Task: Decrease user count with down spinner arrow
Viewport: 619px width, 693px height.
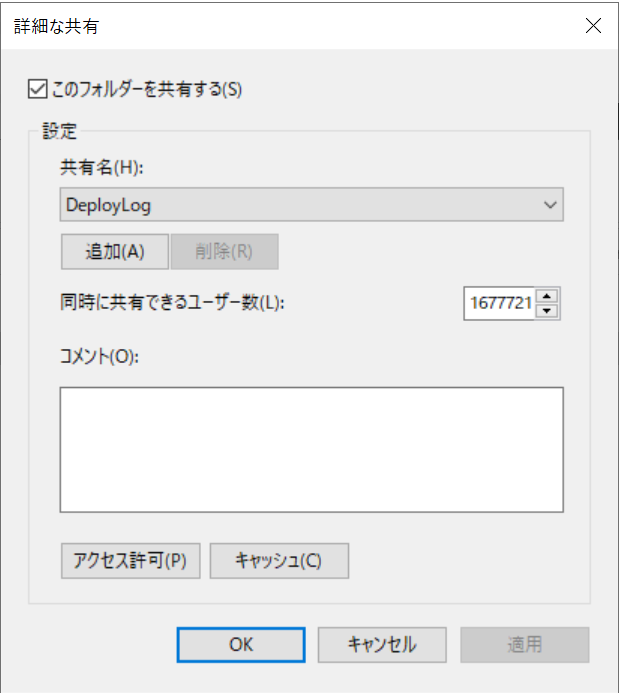Action: (547, 311)
